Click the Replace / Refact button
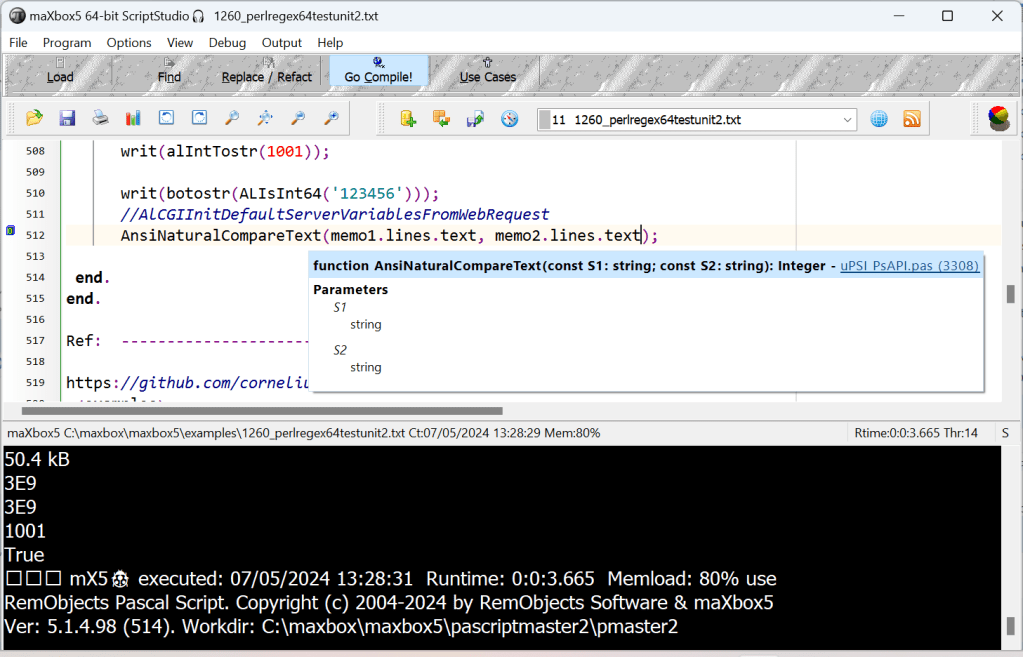Image resolution: width=1023 pixels, height=657 pixels. 266,71
